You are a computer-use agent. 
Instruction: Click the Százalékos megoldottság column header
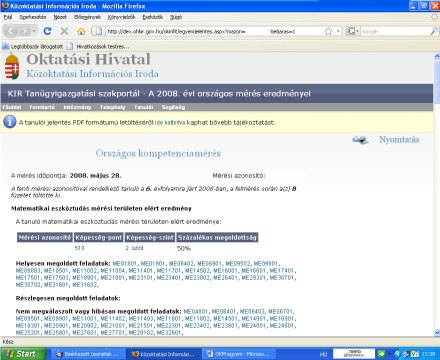click(x=217, y=237)
